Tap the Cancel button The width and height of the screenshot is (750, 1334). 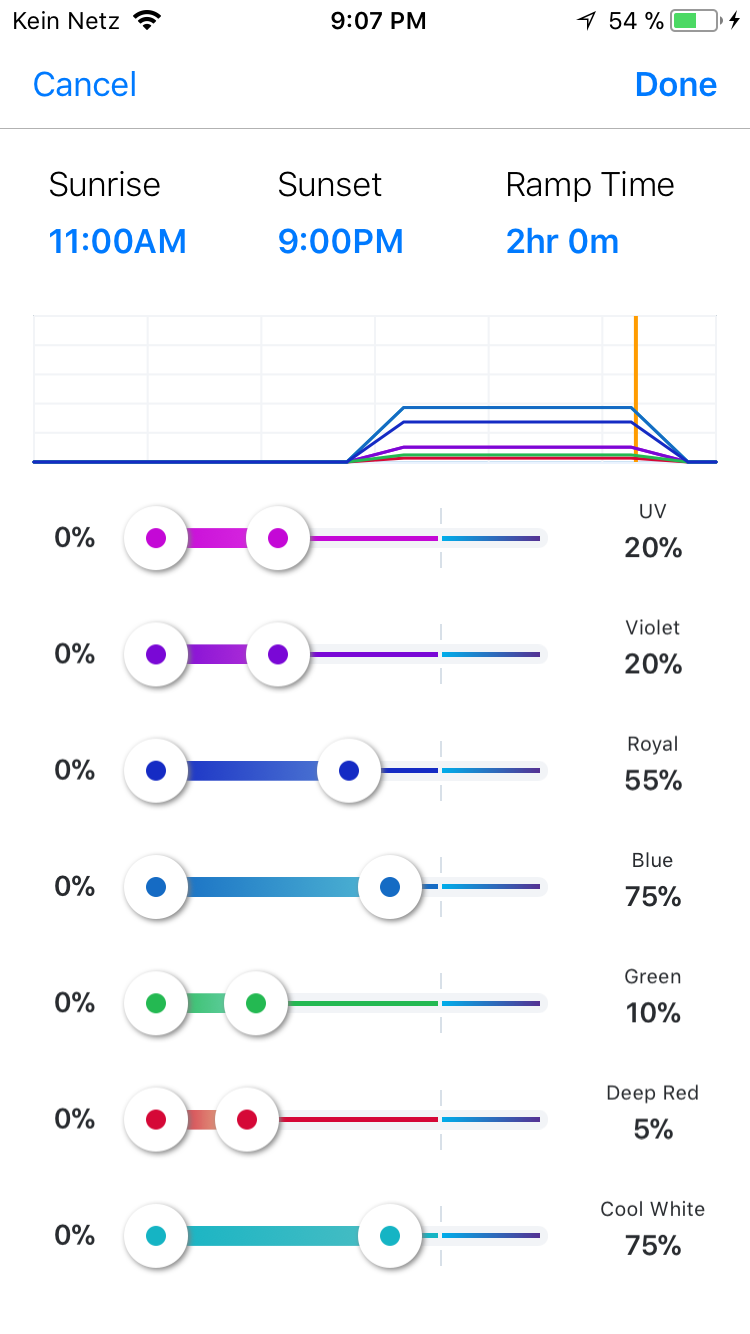point(85,85)
